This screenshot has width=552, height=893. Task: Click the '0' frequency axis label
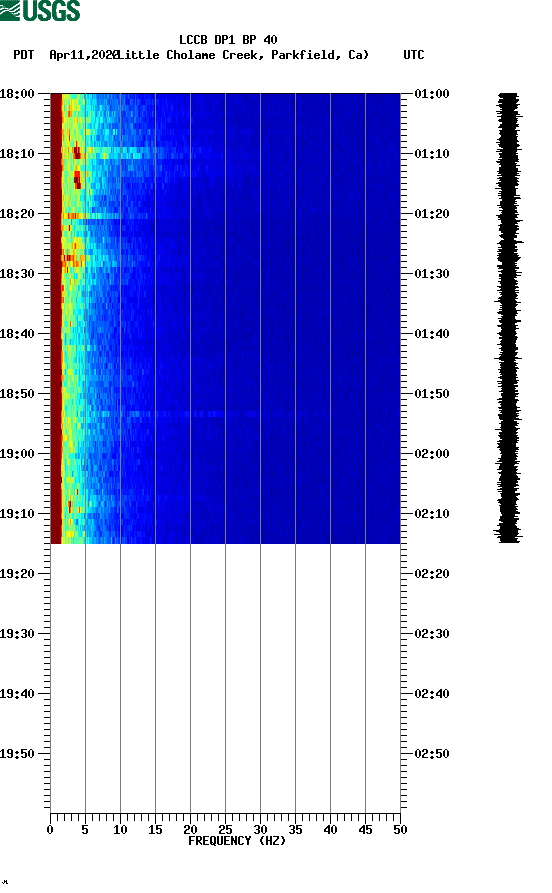click(50, 830)
